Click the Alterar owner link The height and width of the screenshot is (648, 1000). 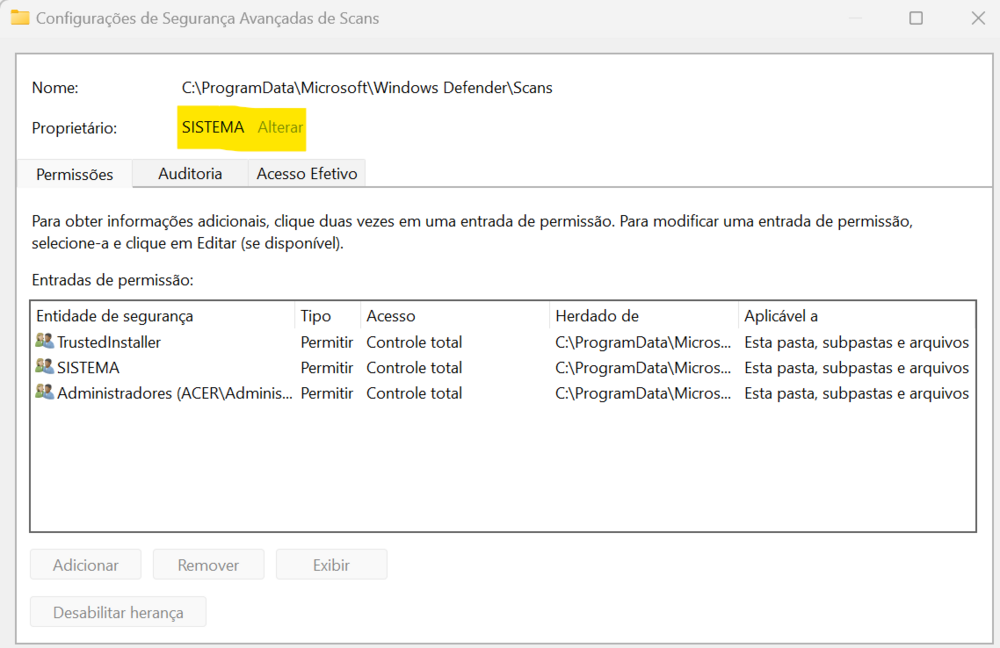pos(280,128)
